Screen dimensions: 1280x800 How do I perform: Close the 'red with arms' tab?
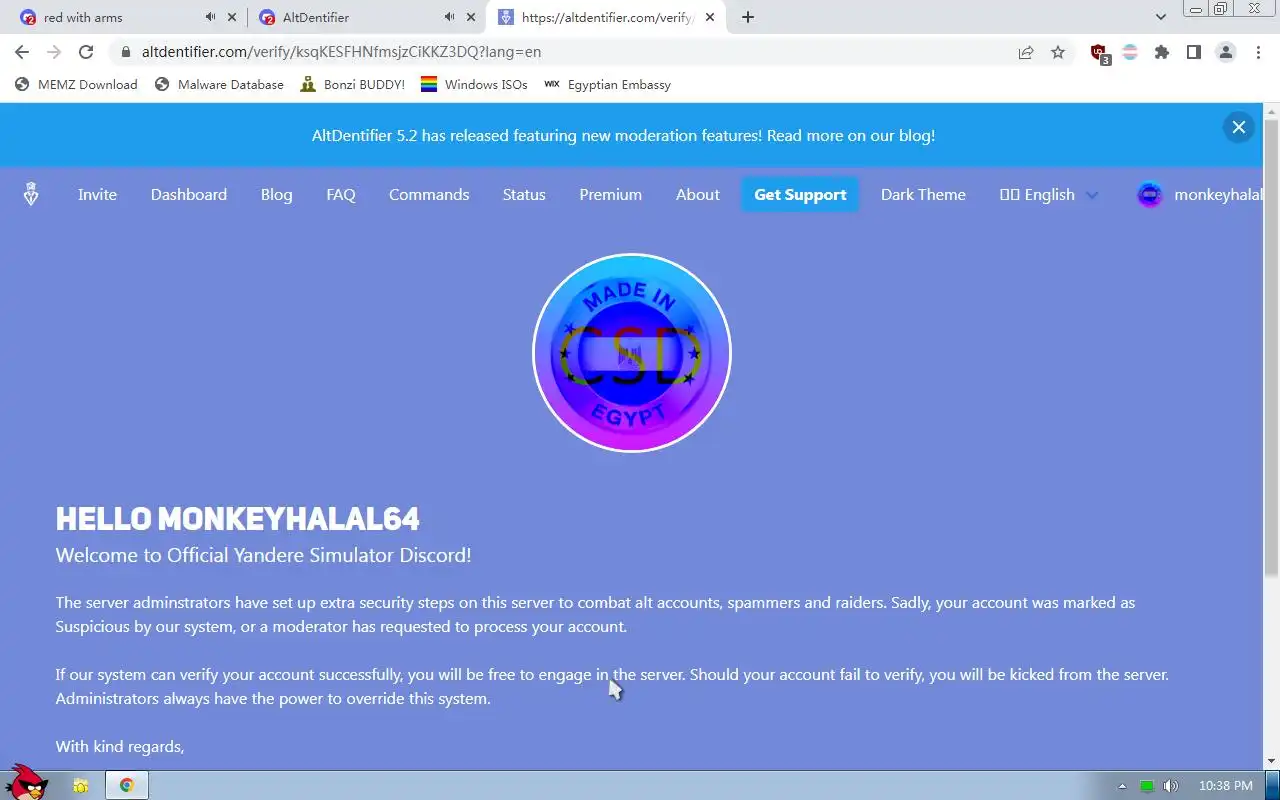coord(232,17)
